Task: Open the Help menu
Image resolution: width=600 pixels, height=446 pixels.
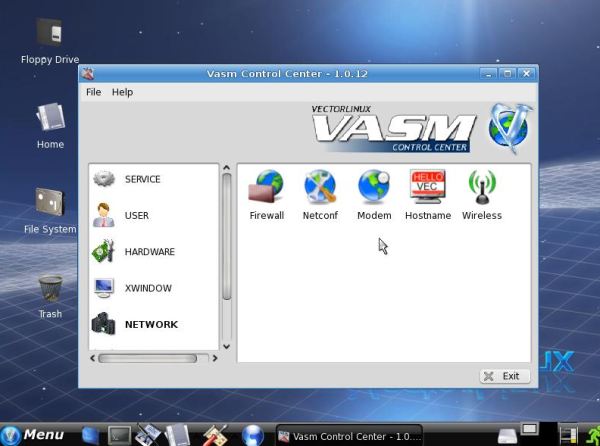Action: 122,92
